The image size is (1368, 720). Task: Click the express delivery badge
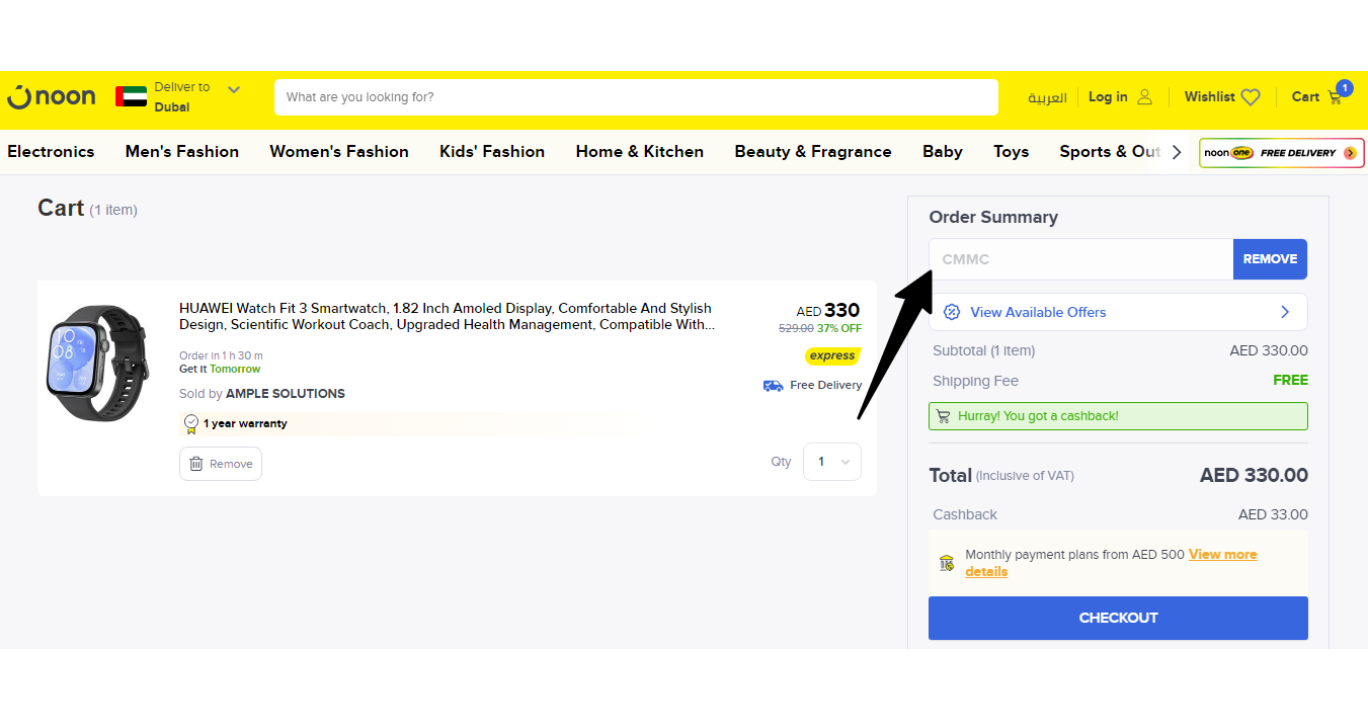(x=833, y=356)
